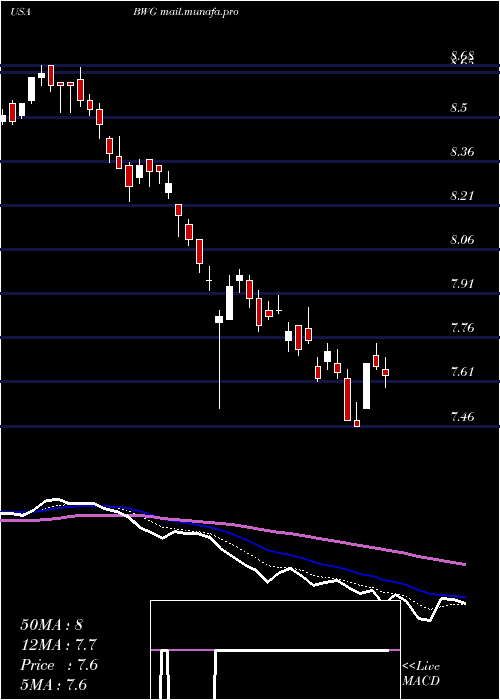The width and height of the screenshot is (500, 700).
Task: Click the 7.91 price axis label
Action: point(462,283)
